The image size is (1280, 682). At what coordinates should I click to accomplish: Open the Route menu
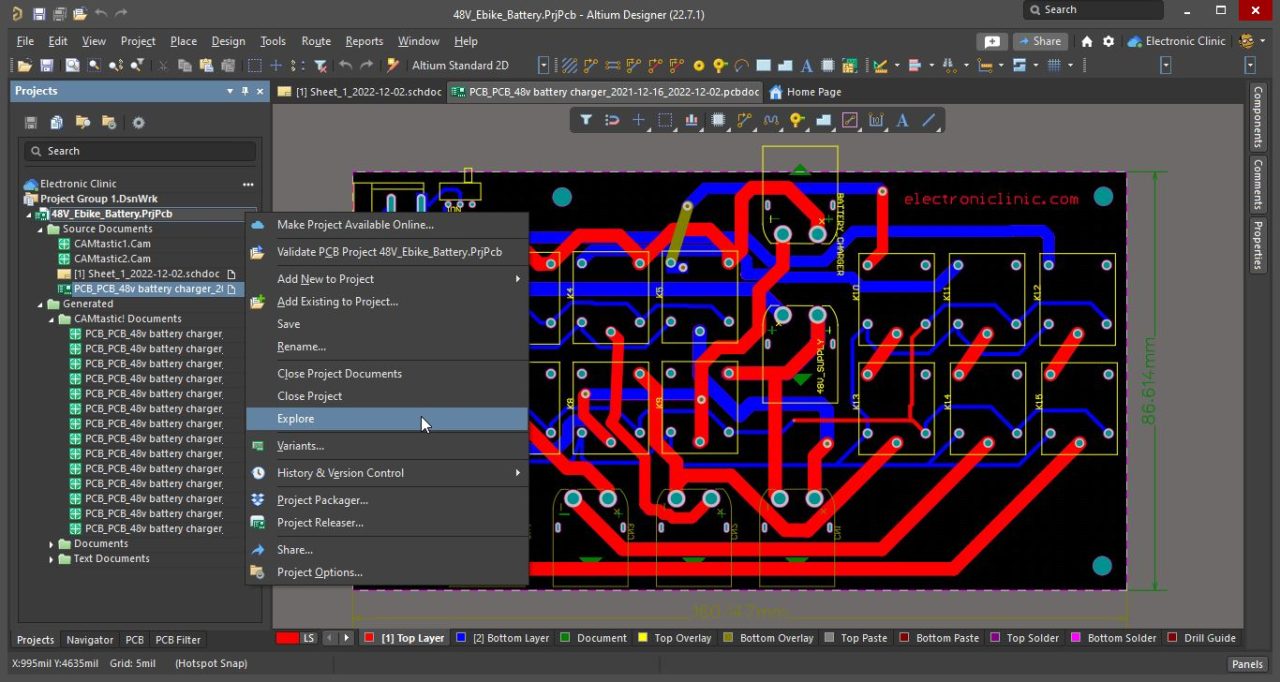click(x=316, y=41)
